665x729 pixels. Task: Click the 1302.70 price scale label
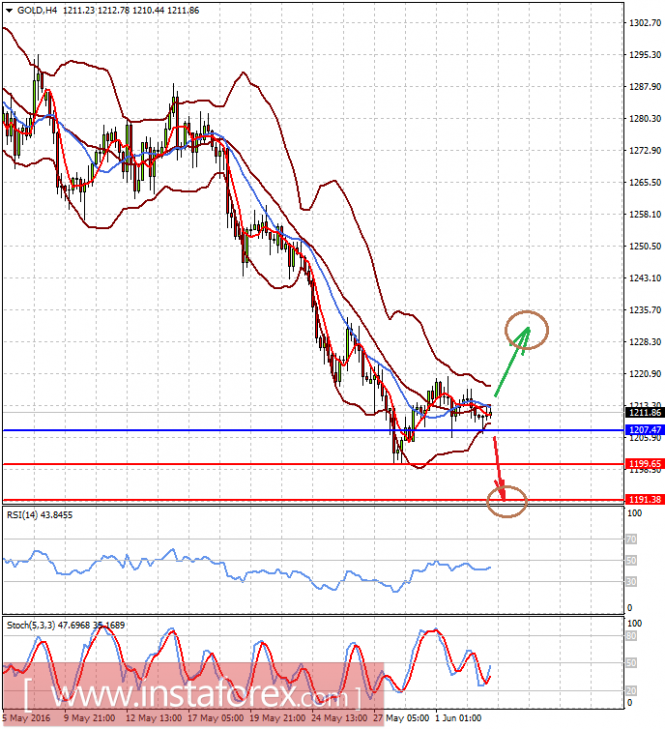[645, 22]
